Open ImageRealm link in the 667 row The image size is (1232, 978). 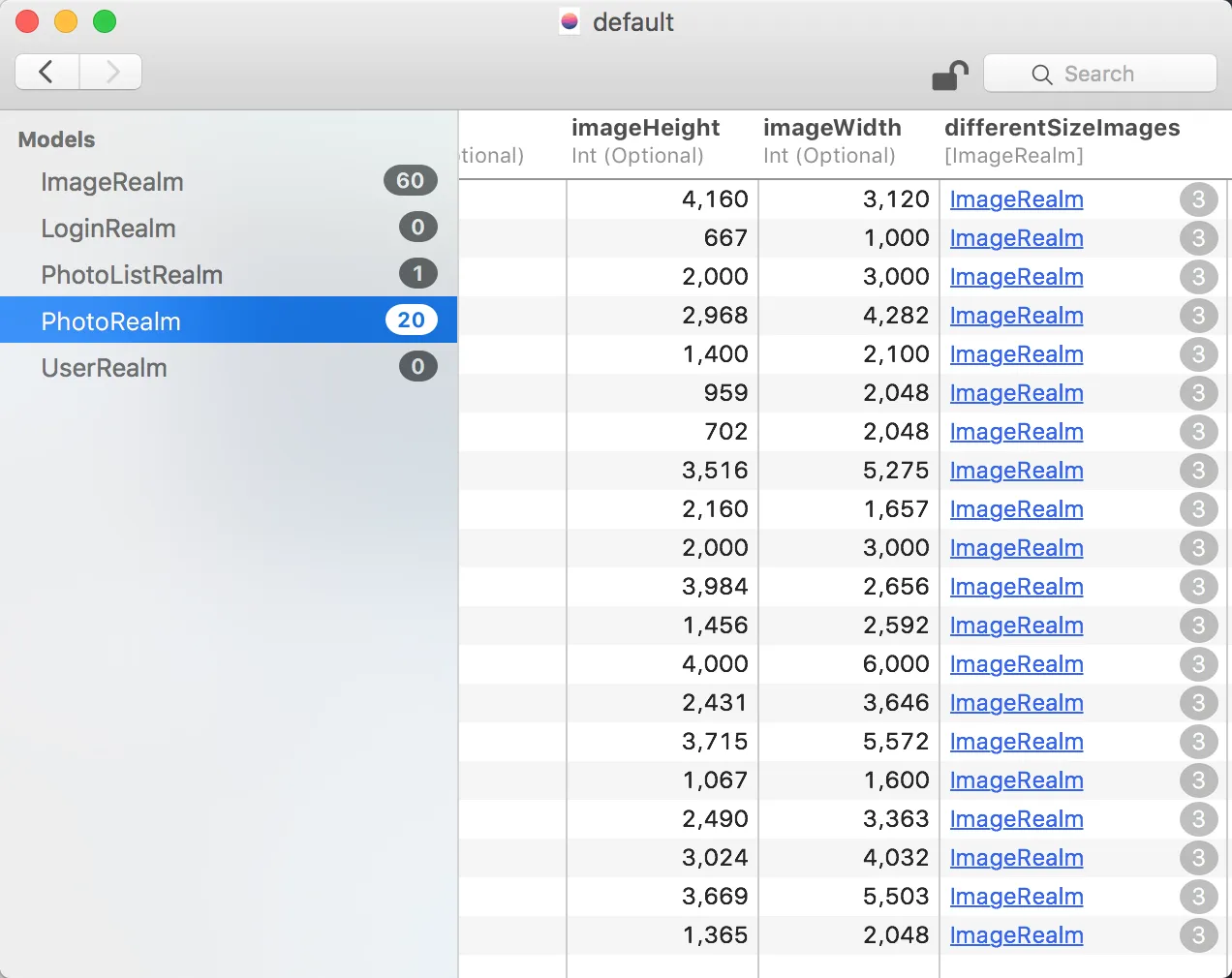tap(1016, 238)
